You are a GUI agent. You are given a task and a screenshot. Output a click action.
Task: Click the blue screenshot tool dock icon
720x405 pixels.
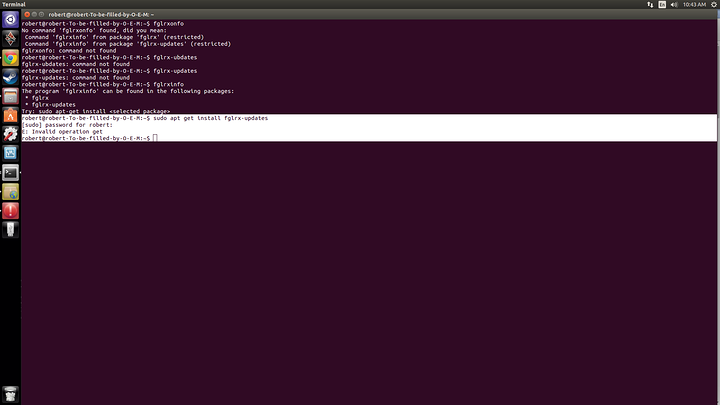pos(10,153)
